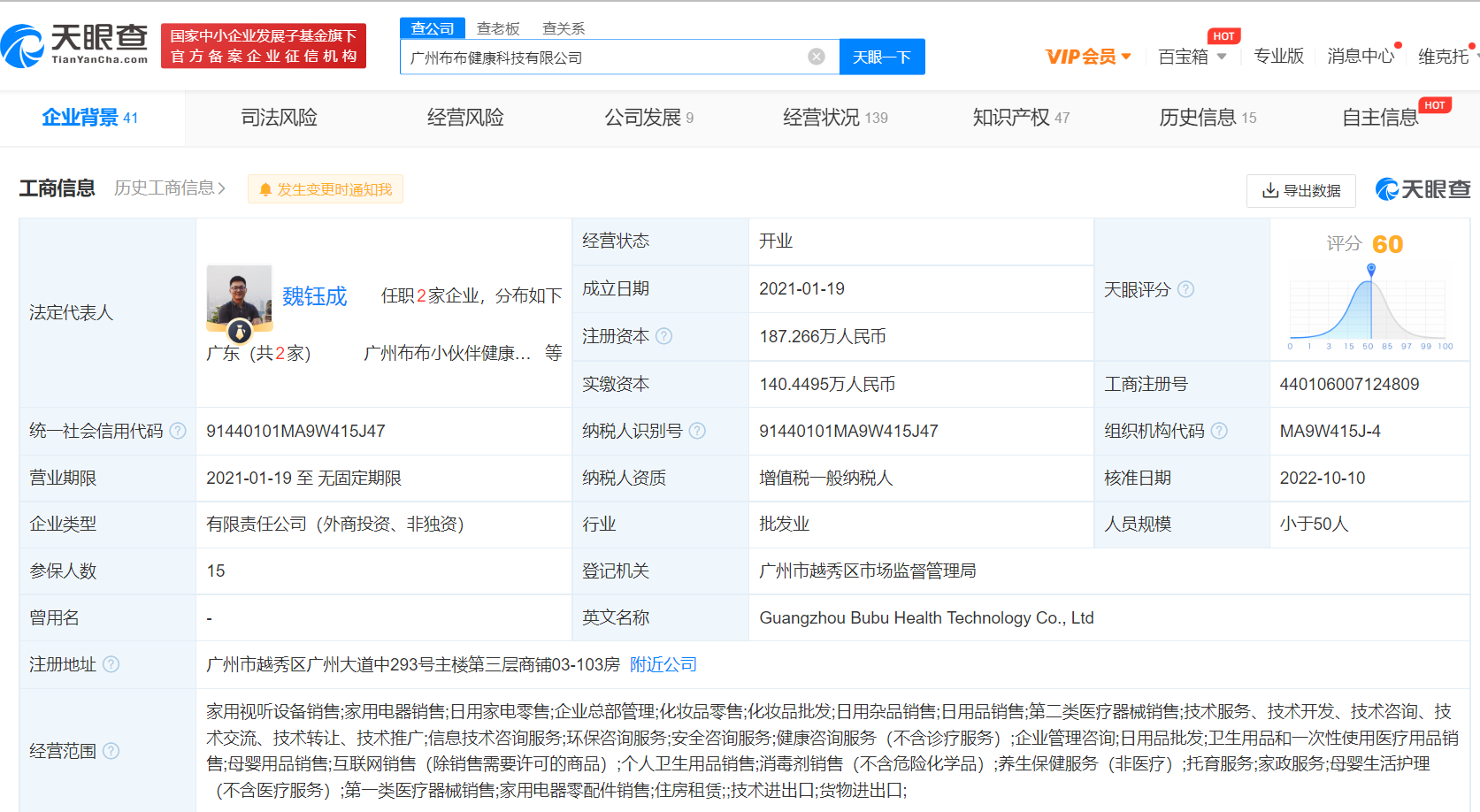Viewport: 1480px width, 812px height.
Task: Open 历史工商信息 chevron link
Action: pos(170,188)
